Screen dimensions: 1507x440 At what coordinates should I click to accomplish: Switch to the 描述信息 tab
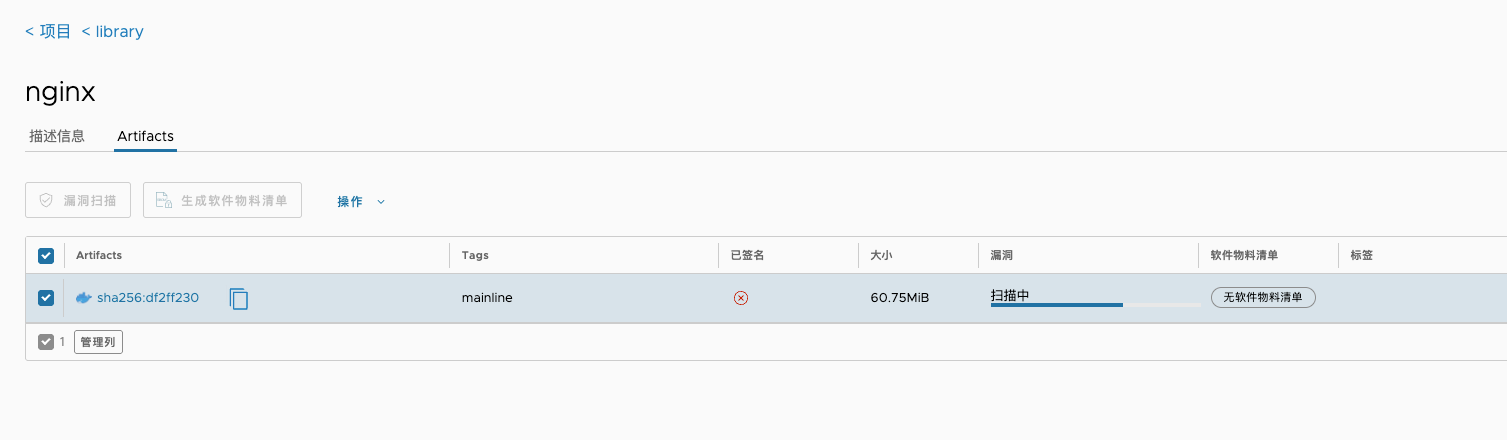57,136
